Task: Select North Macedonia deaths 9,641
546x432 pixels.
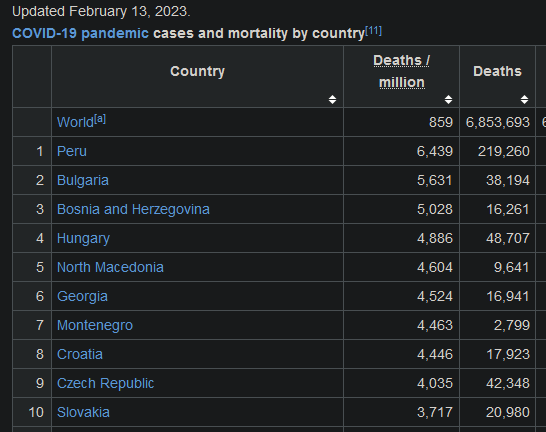Action: click(x=512, y=267)
